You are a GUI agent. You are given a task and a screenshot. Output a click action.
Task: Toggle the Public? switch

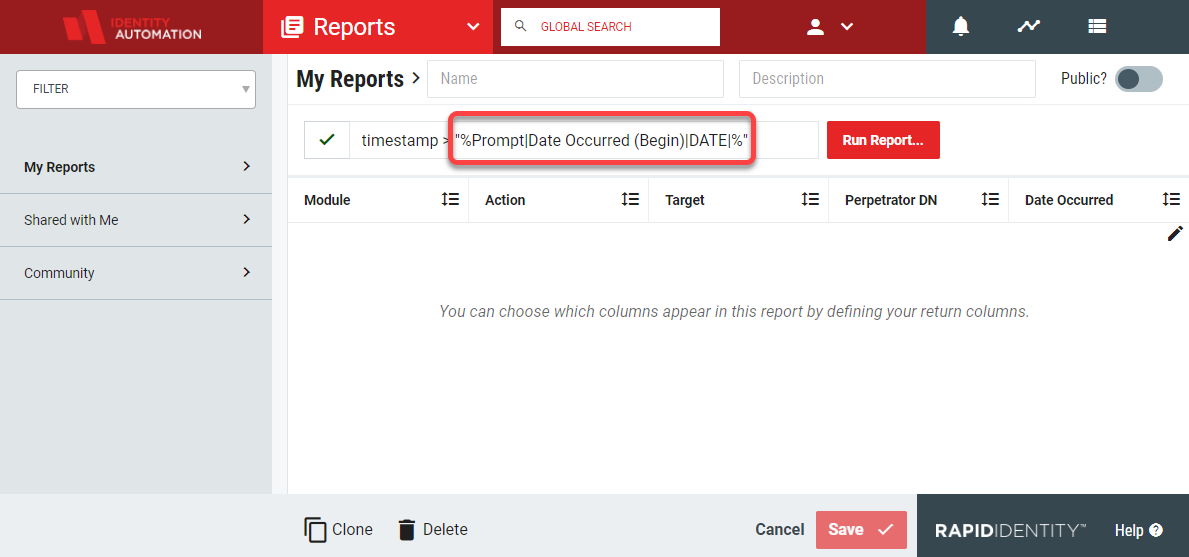tap(1139, 79)
